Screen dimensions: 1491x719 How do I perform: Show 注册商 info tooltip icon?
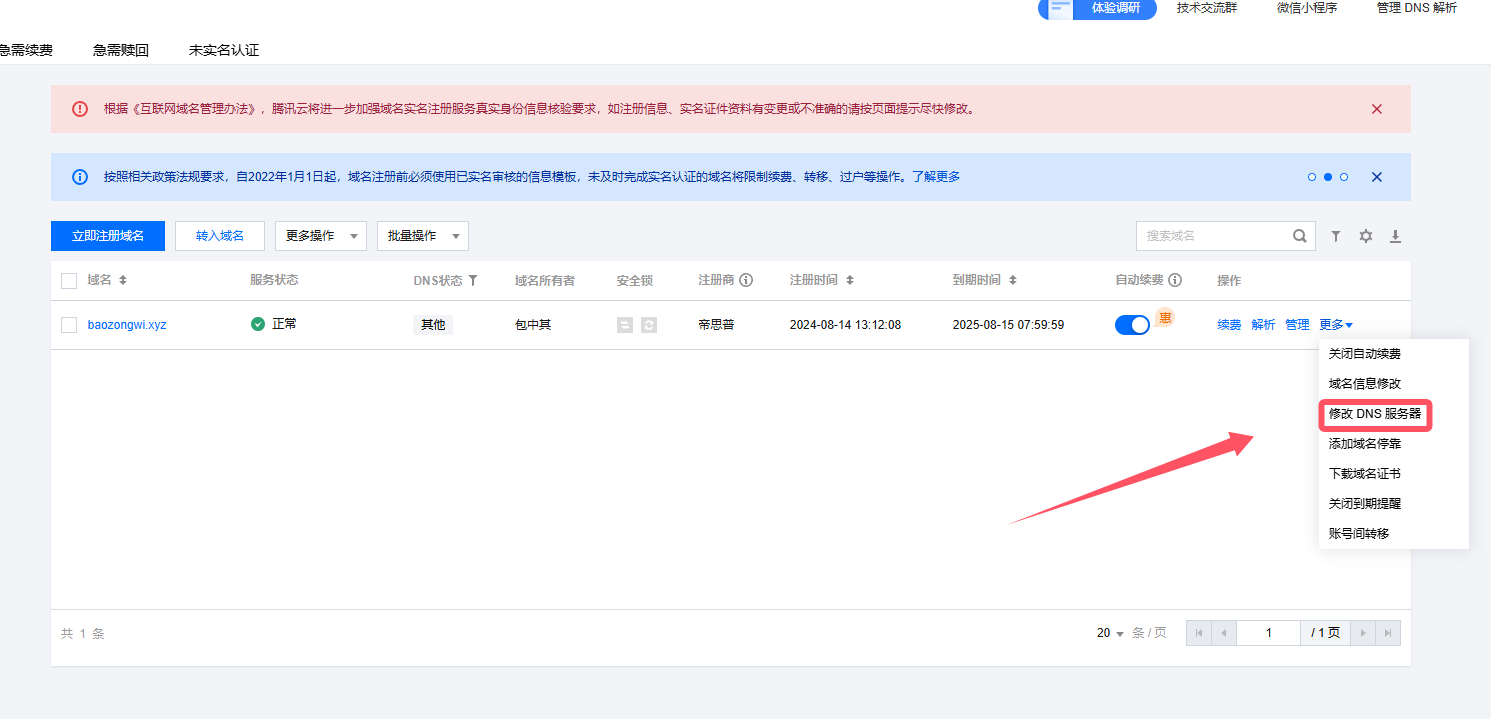pyautogui.click(x=746, y=281)
